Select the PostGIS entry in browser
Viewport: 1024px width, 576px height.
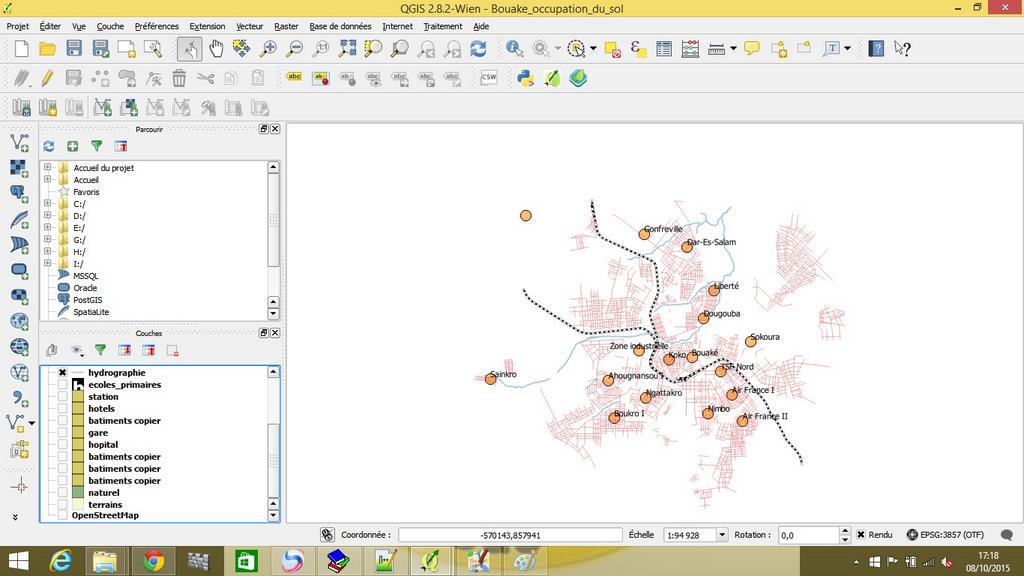pos(88,300)
